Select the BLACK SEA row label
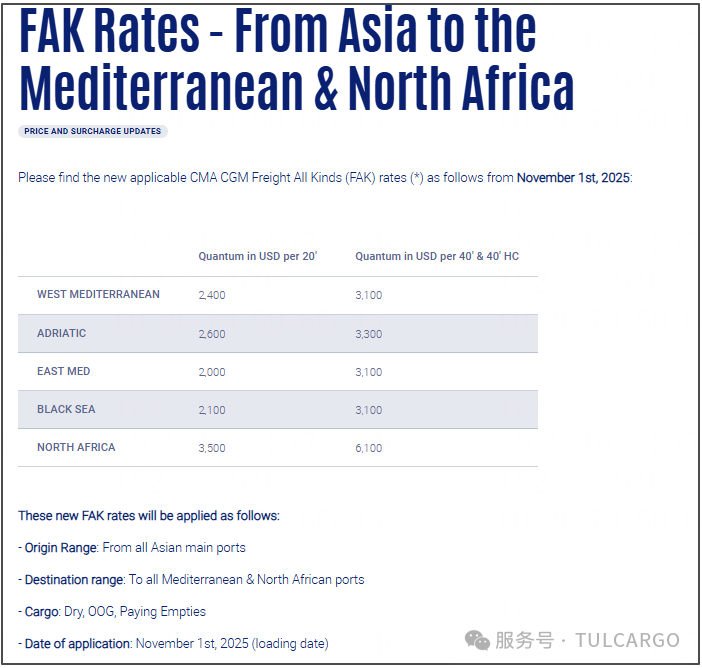 67,409
